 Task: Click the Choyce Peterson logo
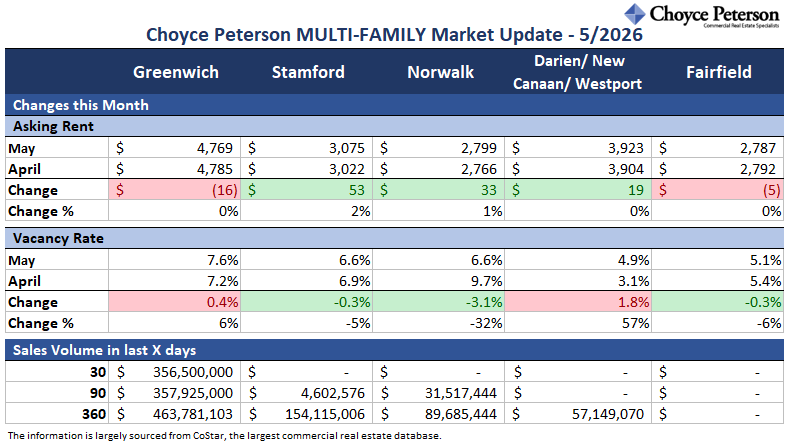[701, 15]
